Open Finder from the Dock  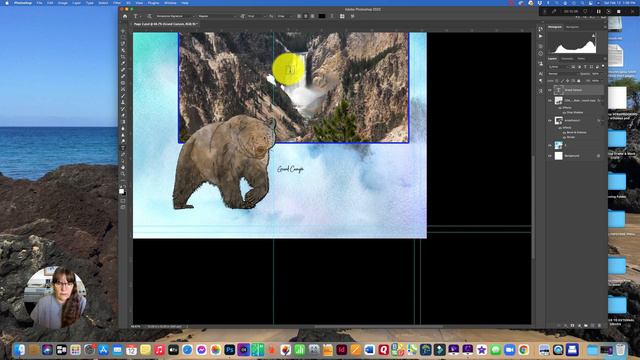click(x=19, y=350)
